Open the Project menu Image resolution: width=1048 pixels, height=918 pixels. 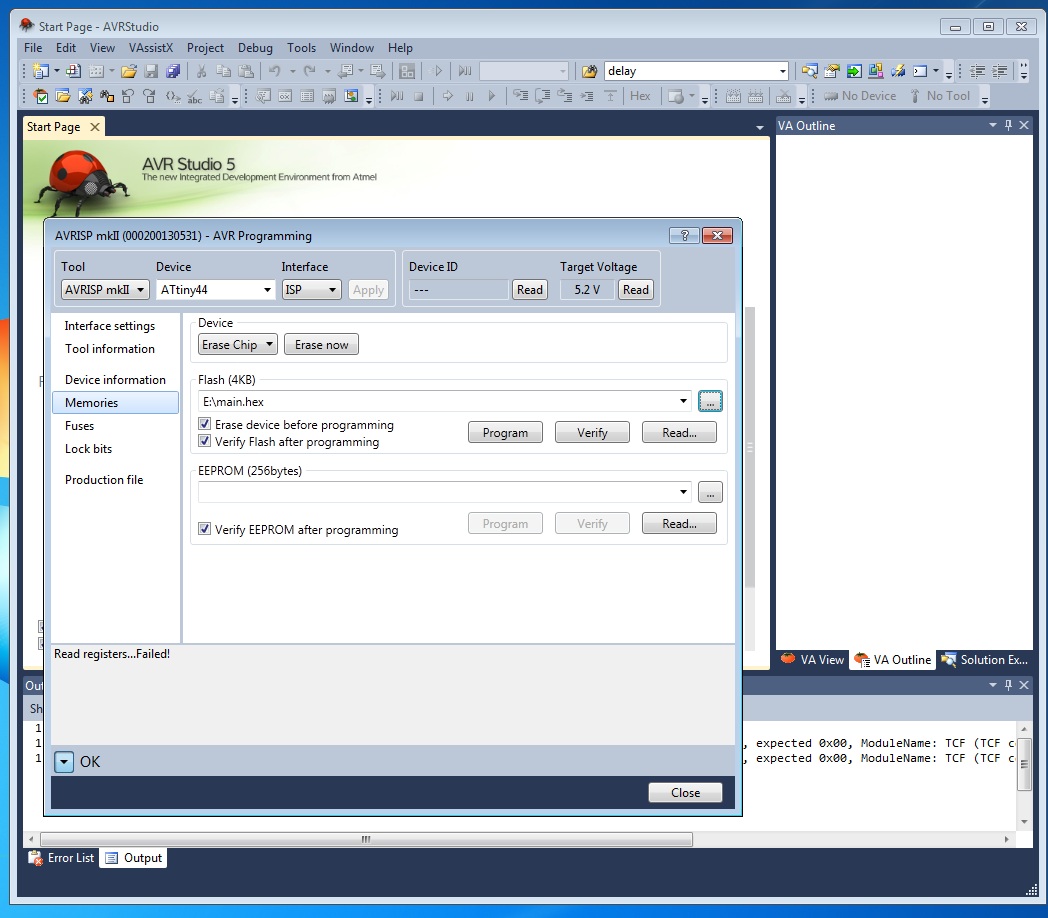click(205, 47)
